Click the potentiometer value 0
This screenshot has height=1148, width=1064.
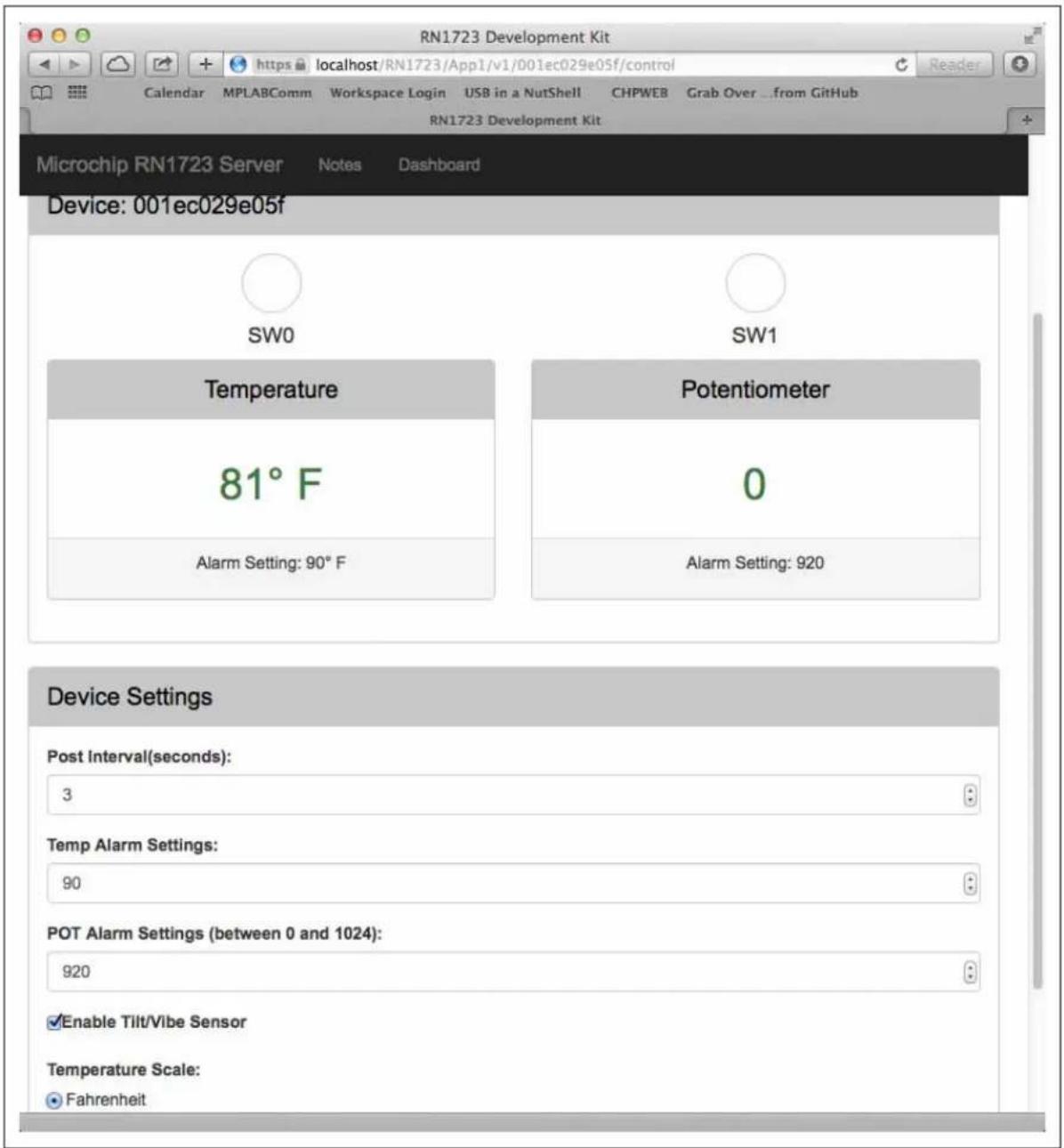click(754, 484)
